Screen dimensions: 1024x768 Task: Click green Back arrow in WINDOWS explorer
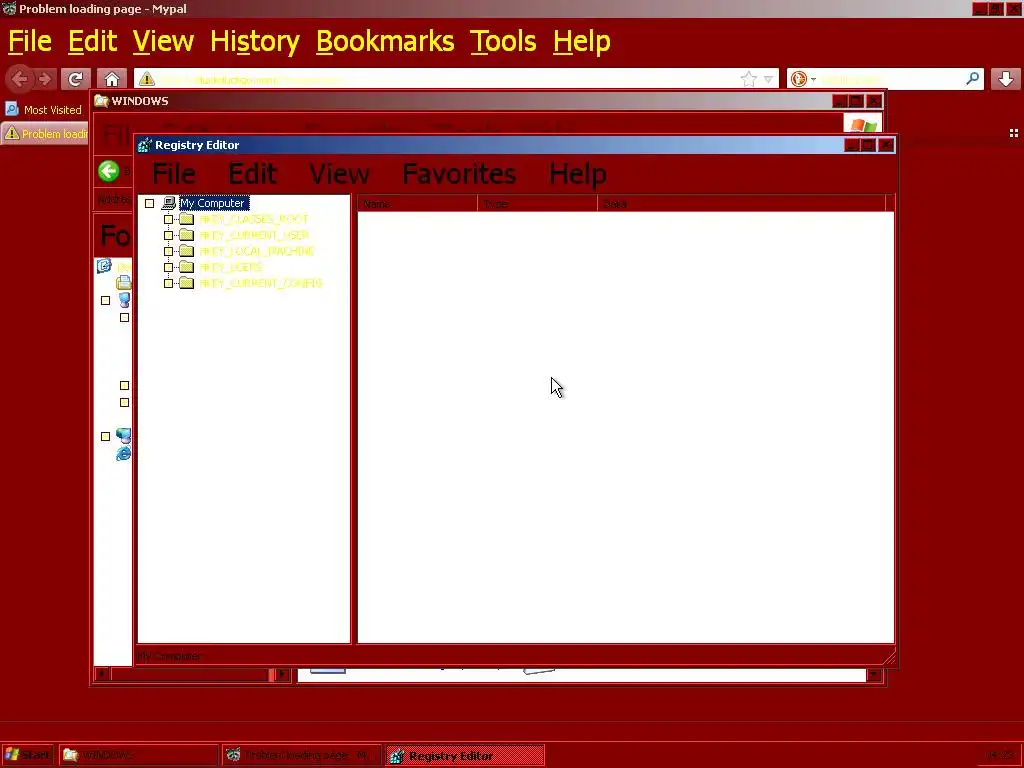(x=108, y=171)
